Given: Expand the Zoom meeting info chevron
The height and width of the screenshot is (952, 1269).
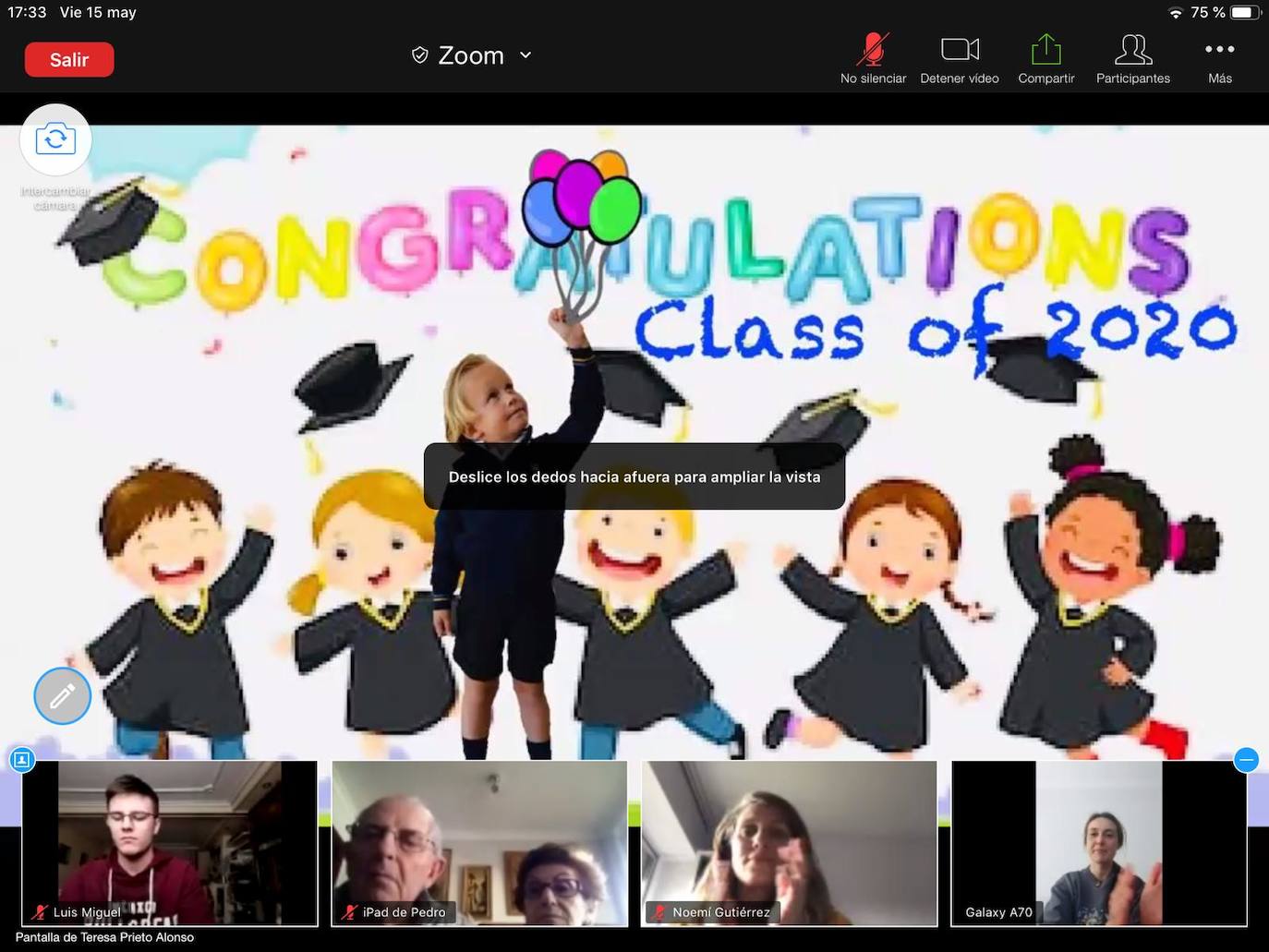Looking at the screenshot, I should 526,55.
